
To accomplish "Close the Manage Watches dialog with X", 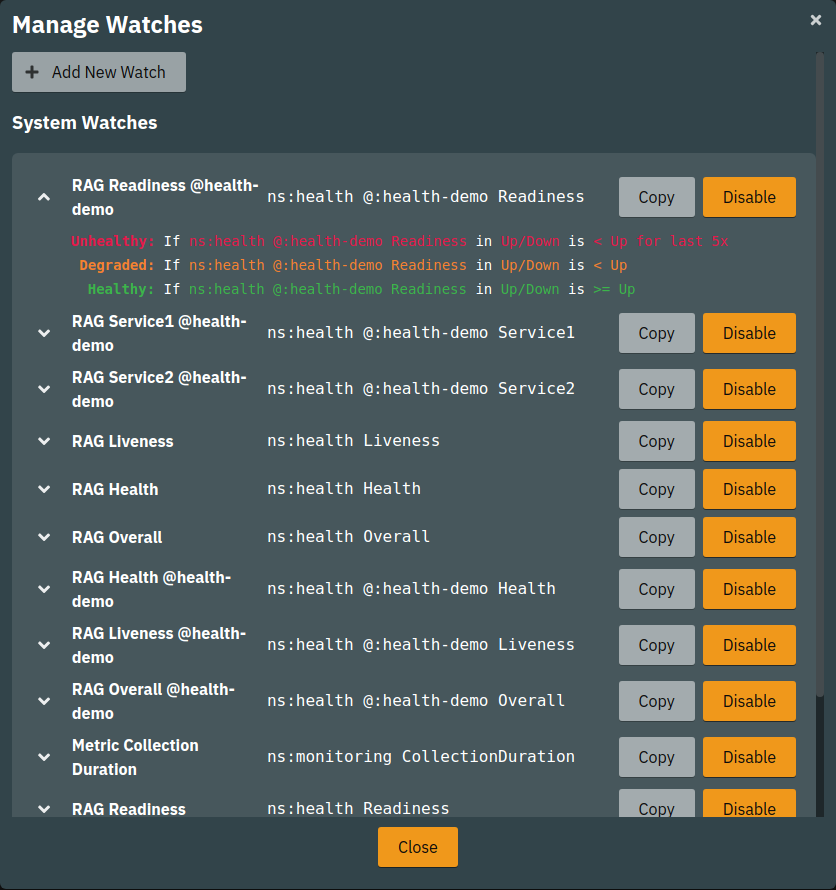I will (816, 20).
